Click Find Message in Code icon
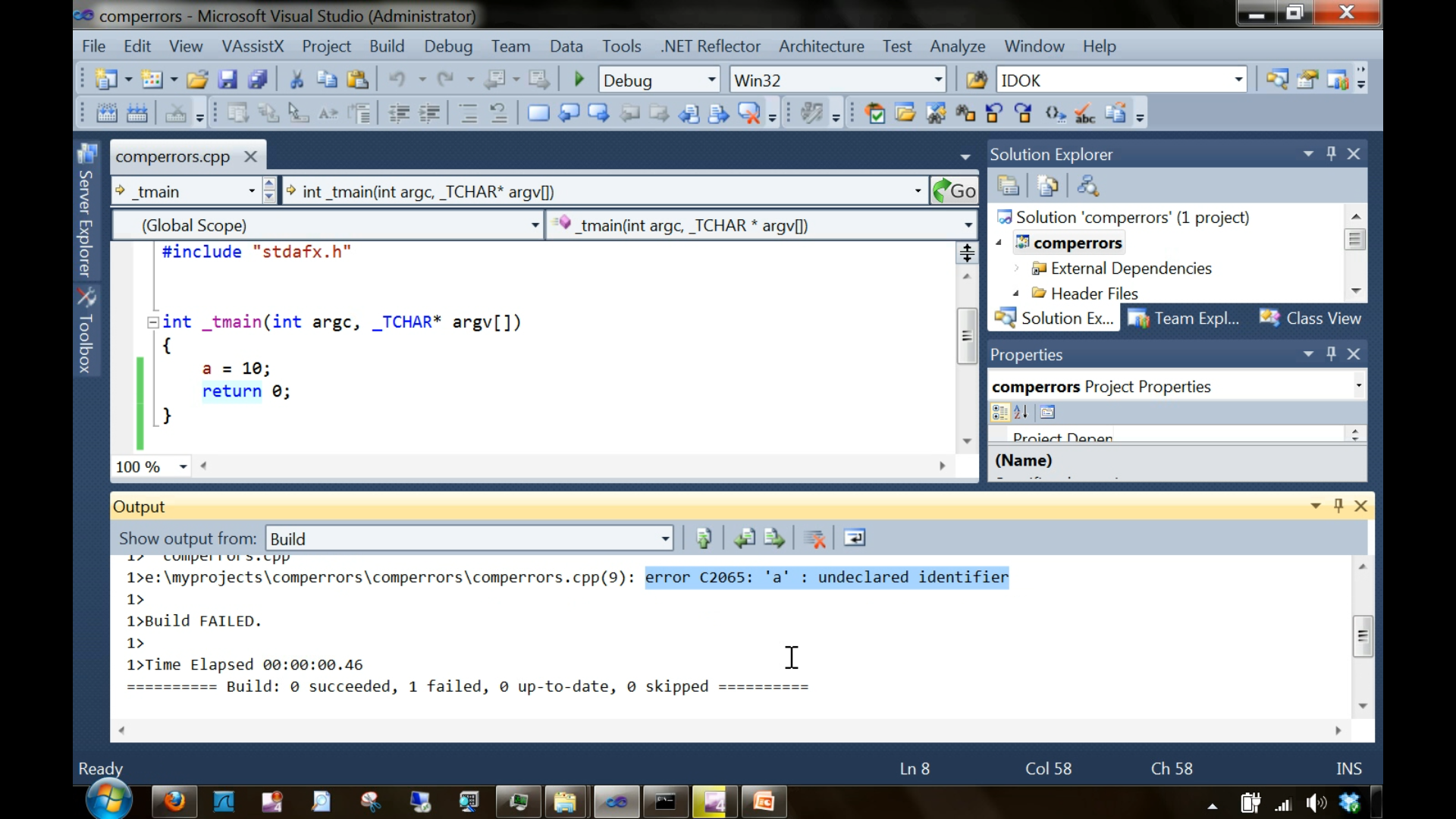Viewport: 1456px width, 819px height. point(704,538)
